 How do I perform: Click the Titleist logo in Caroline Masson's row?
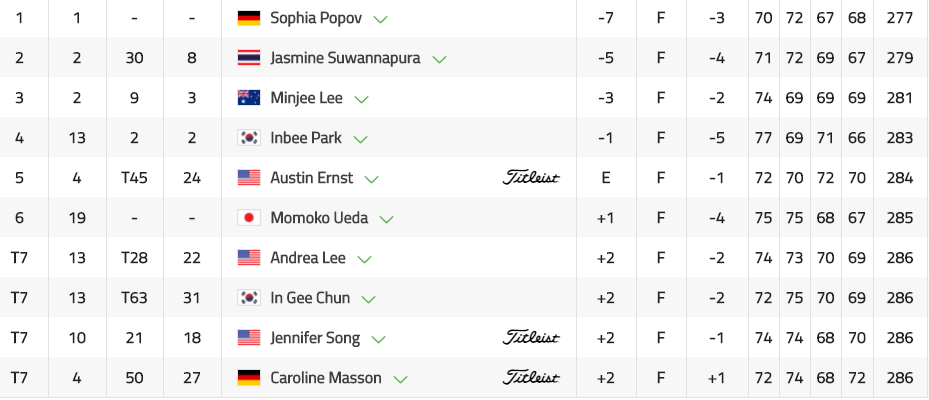pos(531,378)
